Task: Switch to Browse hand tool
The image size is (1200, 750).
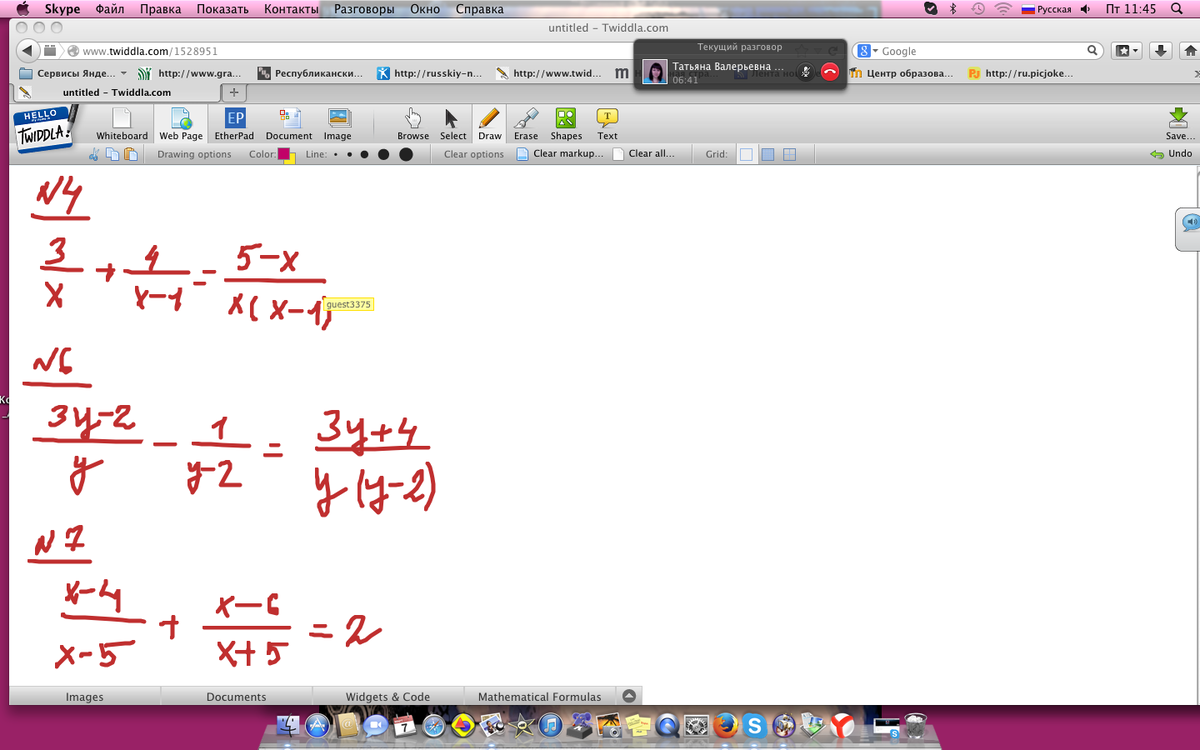Action: [x=413, y=124]
